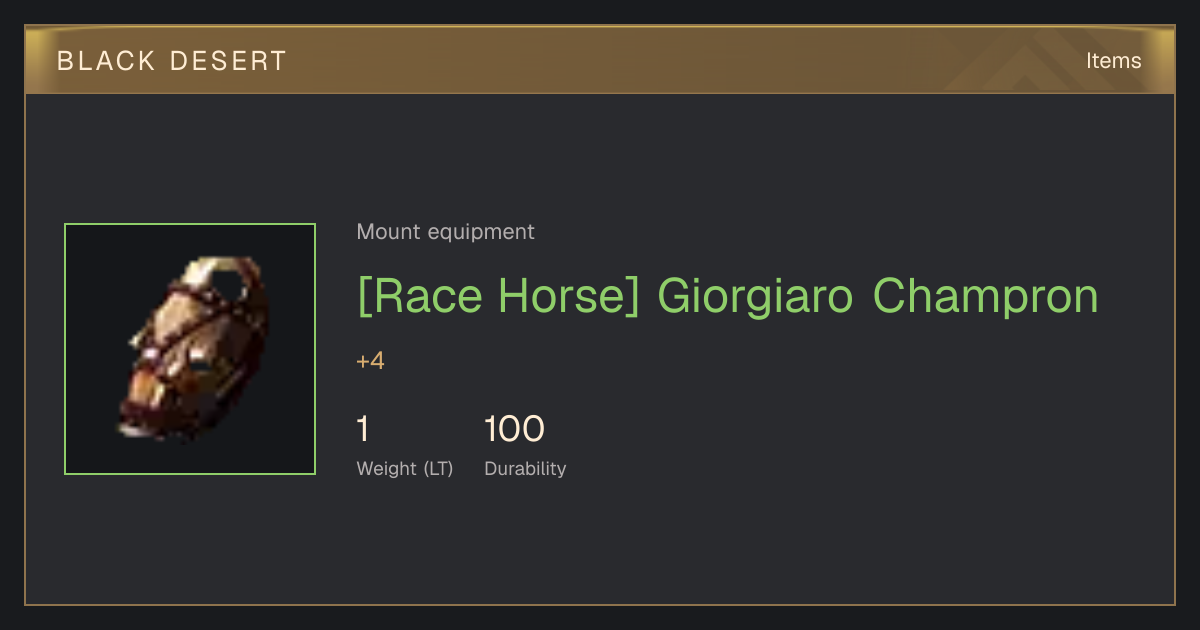Click the BLACK DESERT title
This screenshot has width=1200, height=630.
click(172, 61)
